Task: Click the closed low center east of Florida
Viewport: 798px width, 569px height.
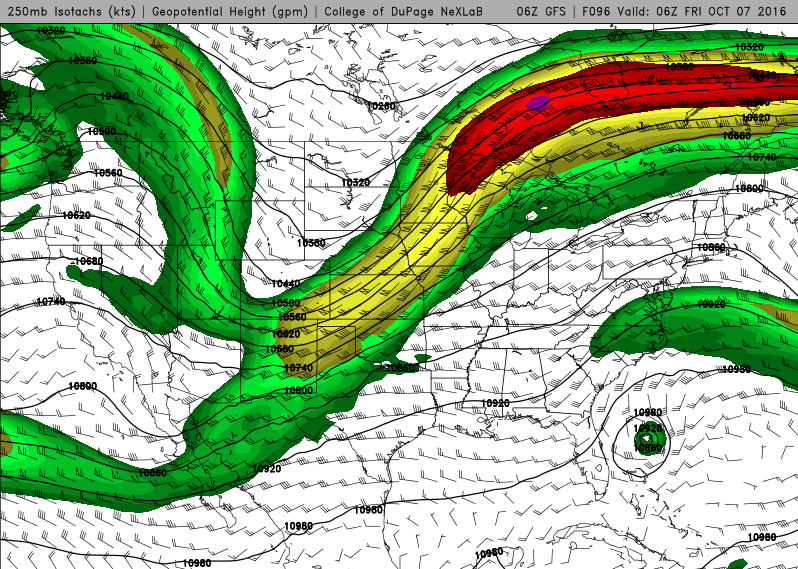Action: click(x=648, y=438)
